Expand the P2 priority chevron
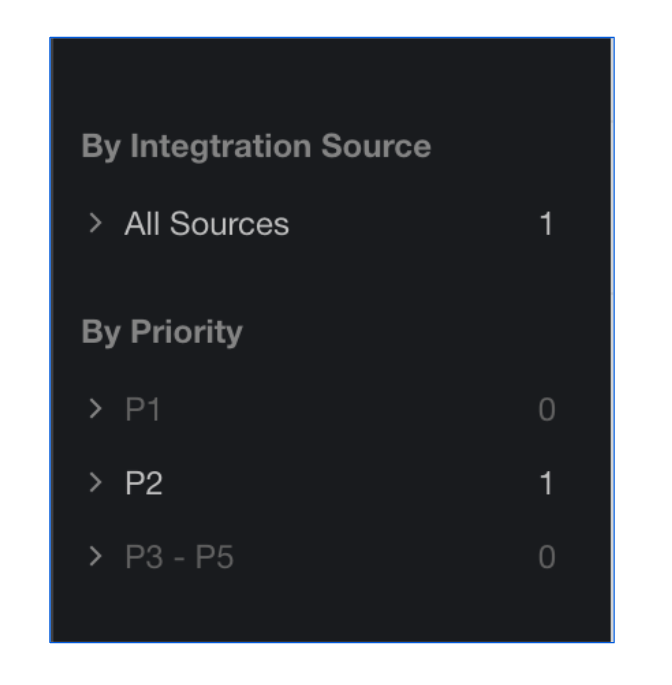Image resolution: width=672 pixels, height=685 pixels. [95, 483]
